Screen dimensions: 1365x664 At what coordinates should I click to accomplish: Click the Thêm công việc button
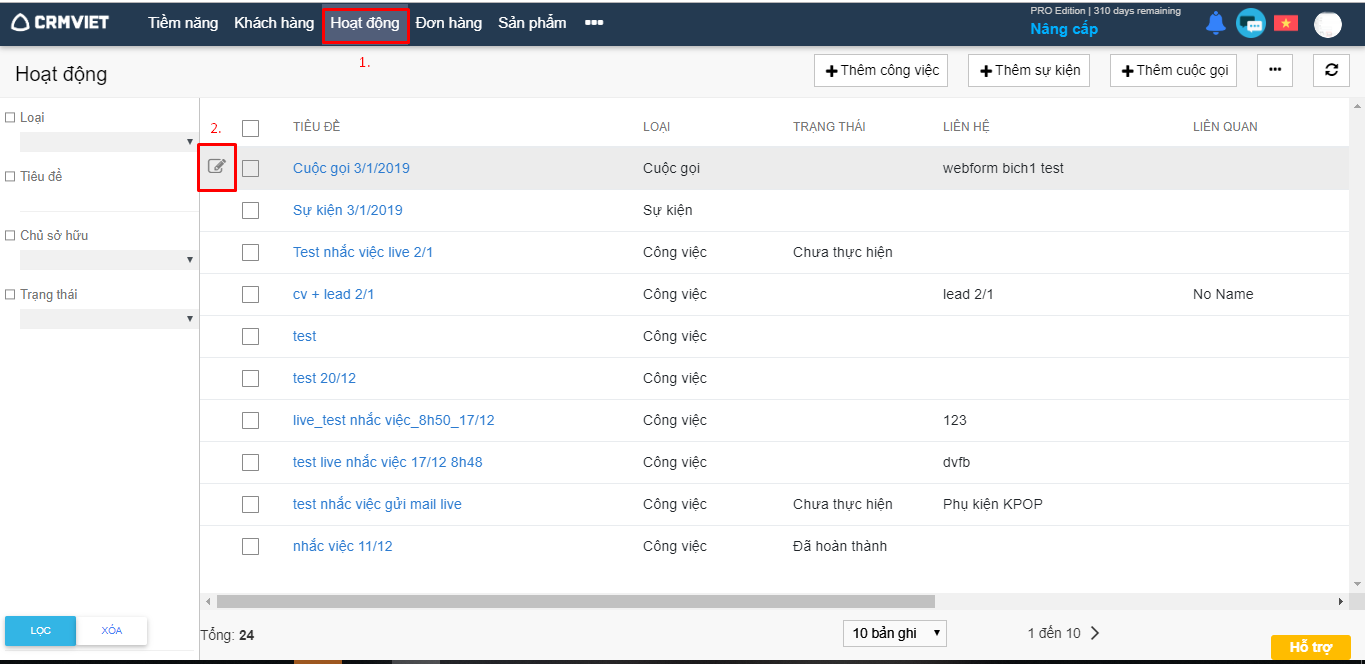click(x=882, y=70)
